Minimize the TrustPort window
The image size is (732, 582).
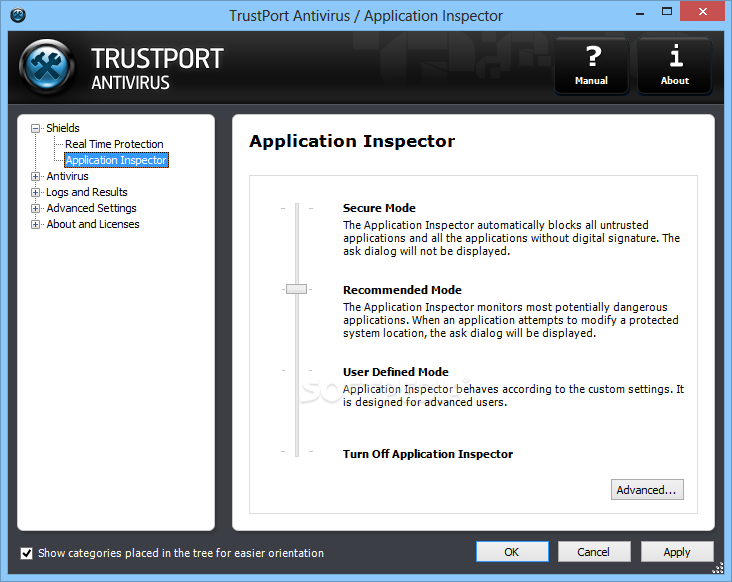click(640, 13)
